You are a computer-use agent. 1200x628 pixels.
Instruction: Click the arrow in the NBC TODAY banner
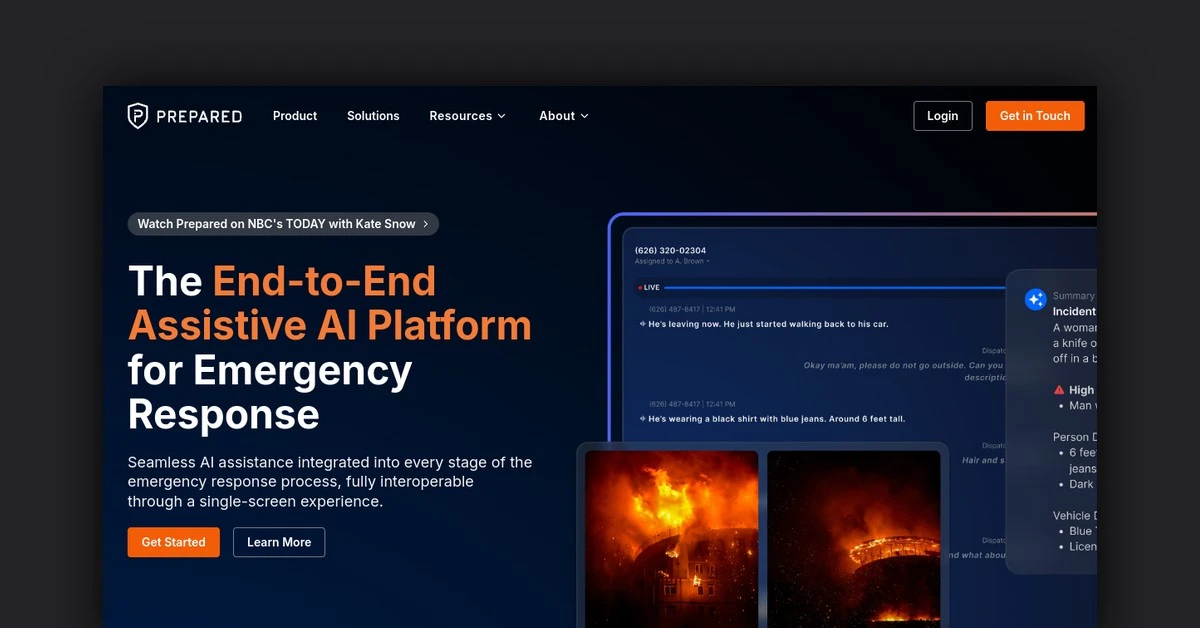pos(426,224)
